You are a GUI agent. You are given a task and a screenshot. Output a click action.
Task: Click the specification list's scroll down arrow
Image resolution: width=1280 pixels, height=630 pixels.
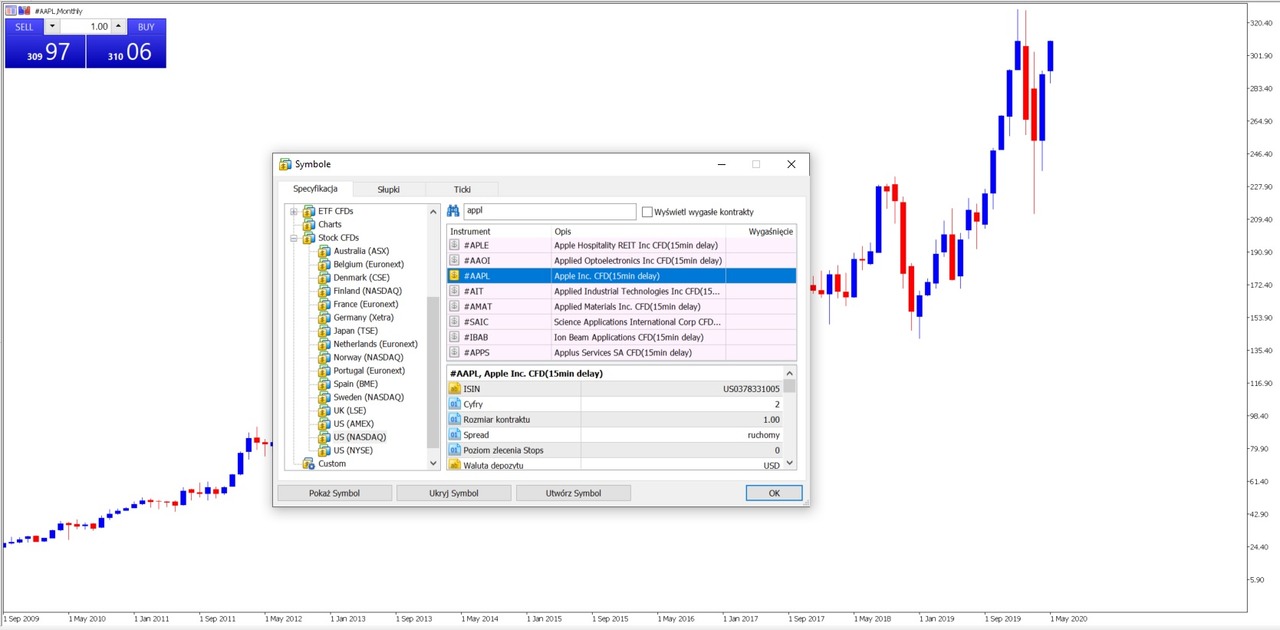pos(790,463)
